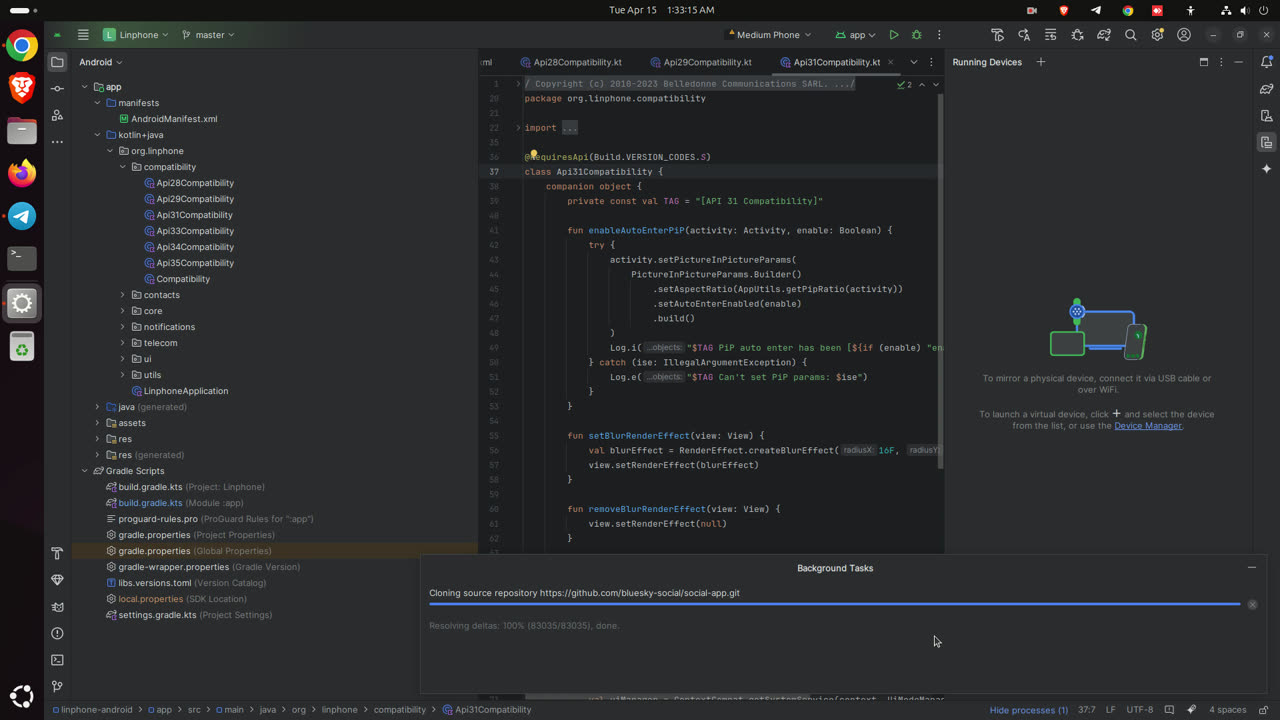Debug the app with bug icon
The width and height of the screenshot is (1280, 720).
tap(916, 35)
